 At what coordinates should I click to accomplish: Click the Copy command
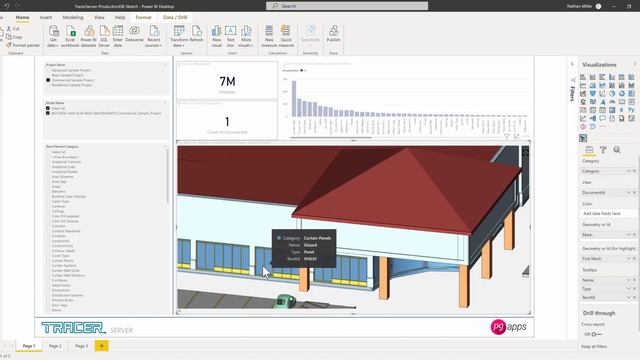tap(14, 37)
